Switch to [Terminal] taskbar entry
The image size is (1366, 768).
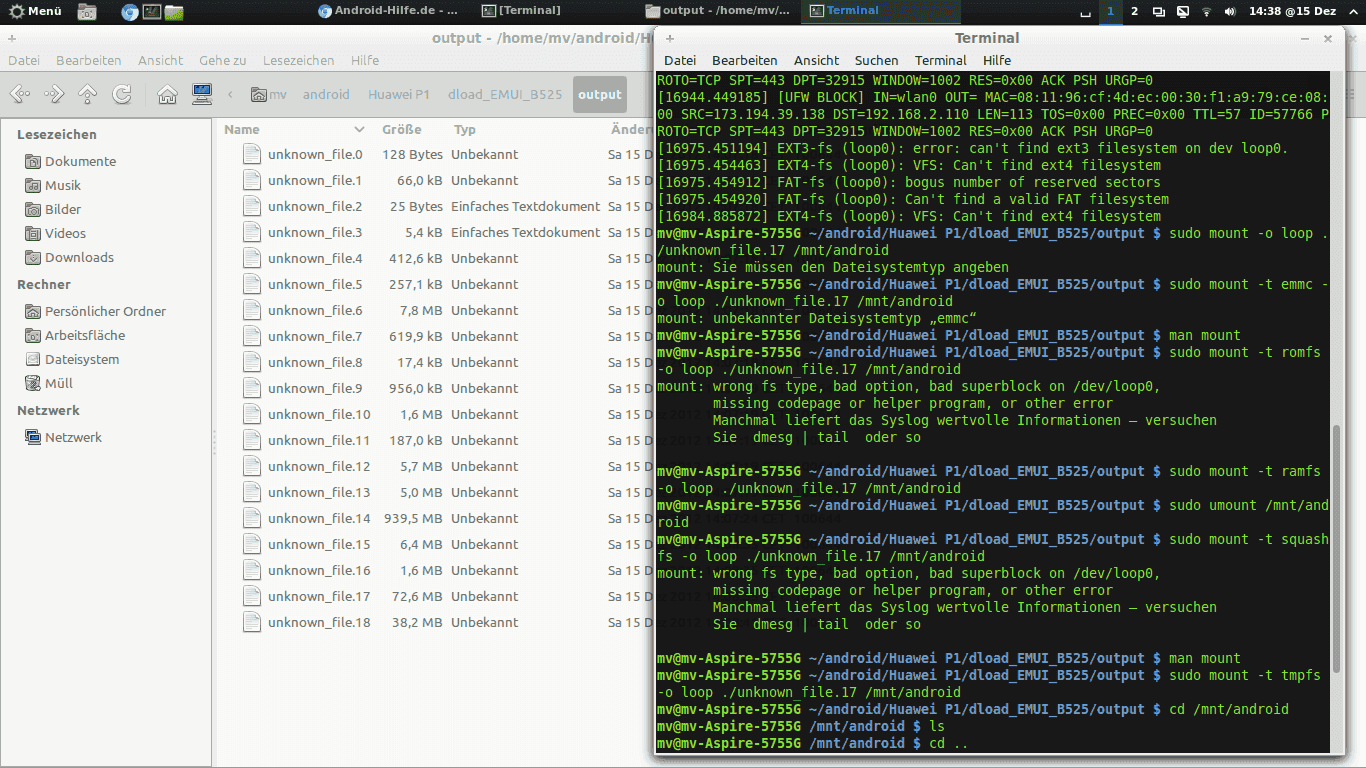tap(520, 11)
